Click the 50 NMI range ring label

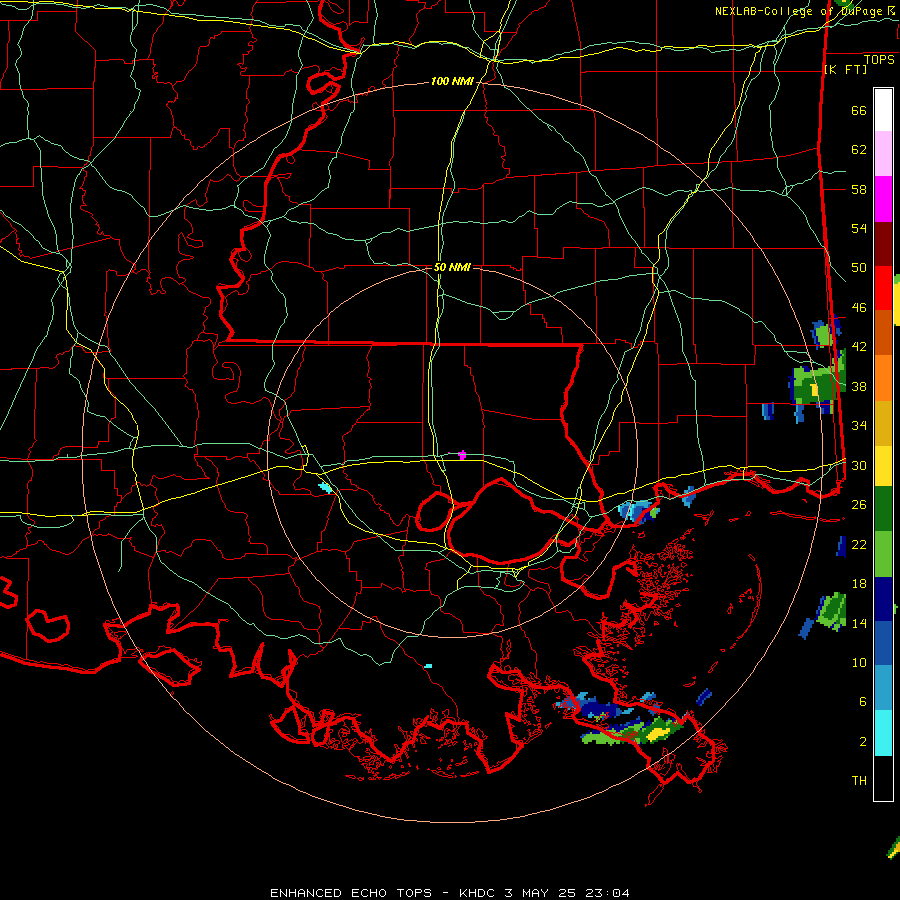point(452,267)
